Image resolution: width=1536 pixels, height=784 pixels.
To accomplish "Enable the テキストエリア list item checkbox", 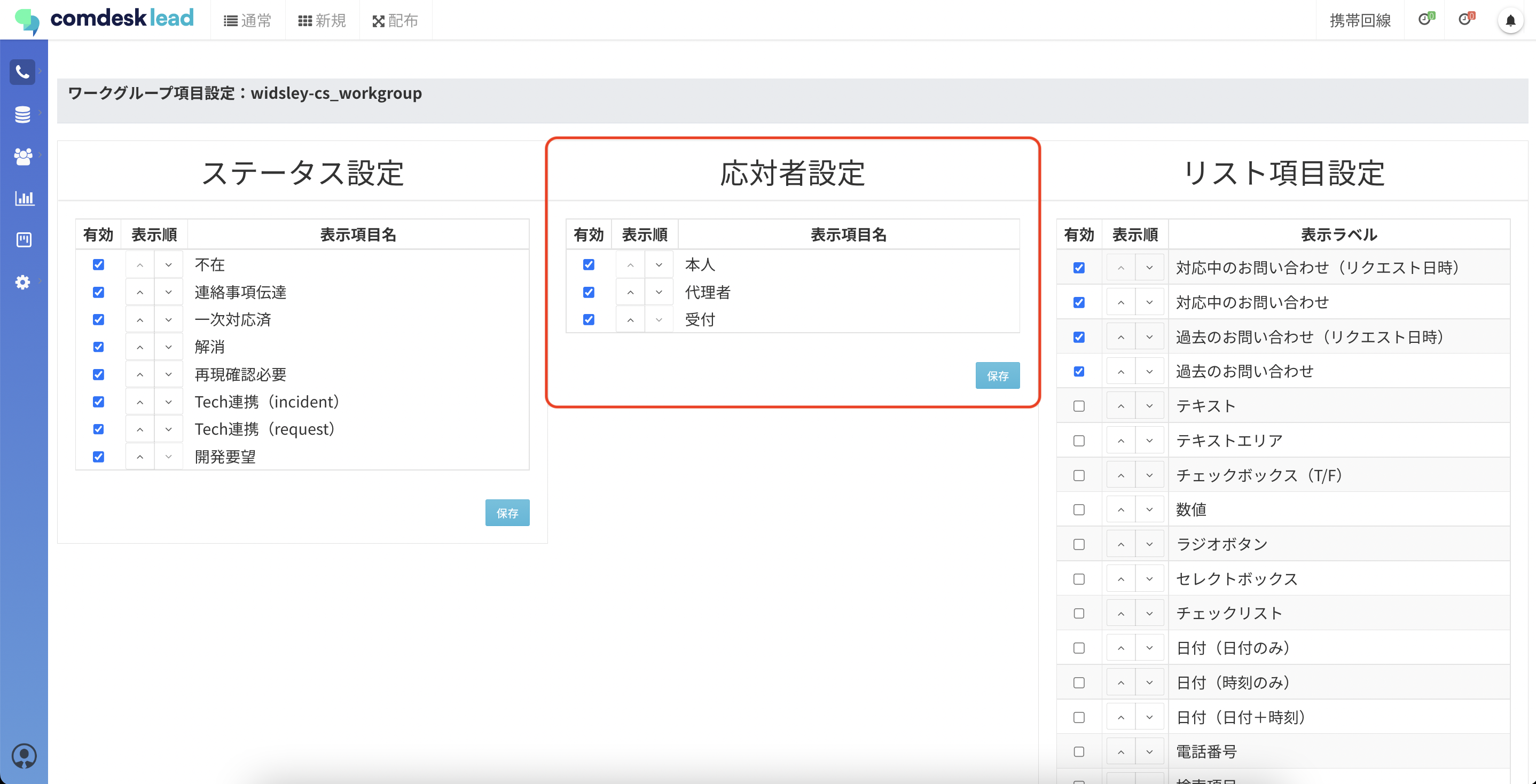I will (1079, 441).
